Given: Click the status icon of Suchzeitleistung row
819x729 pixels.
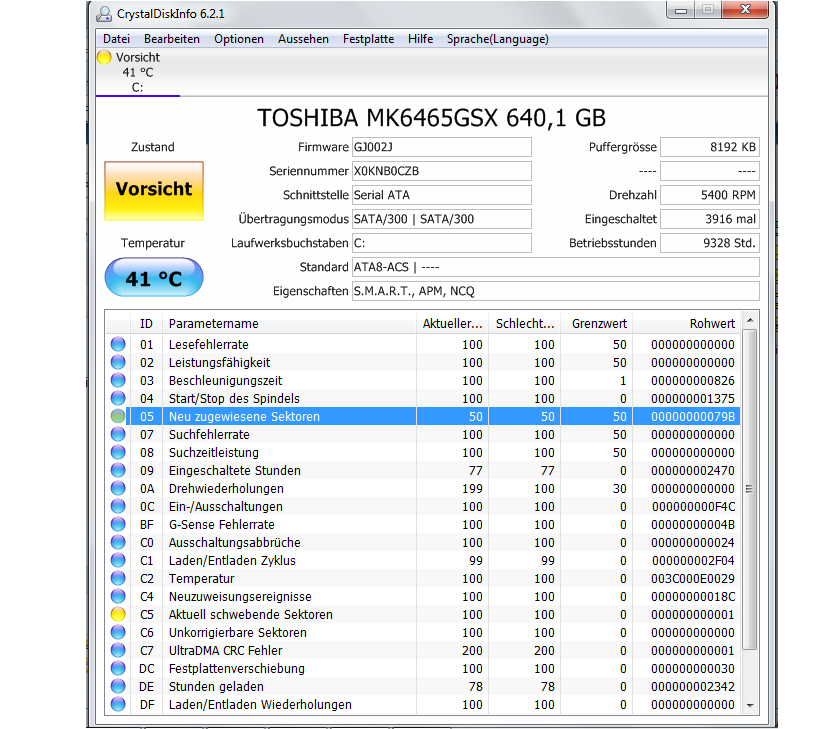Looking at the screenshot, I should [119, 453].
